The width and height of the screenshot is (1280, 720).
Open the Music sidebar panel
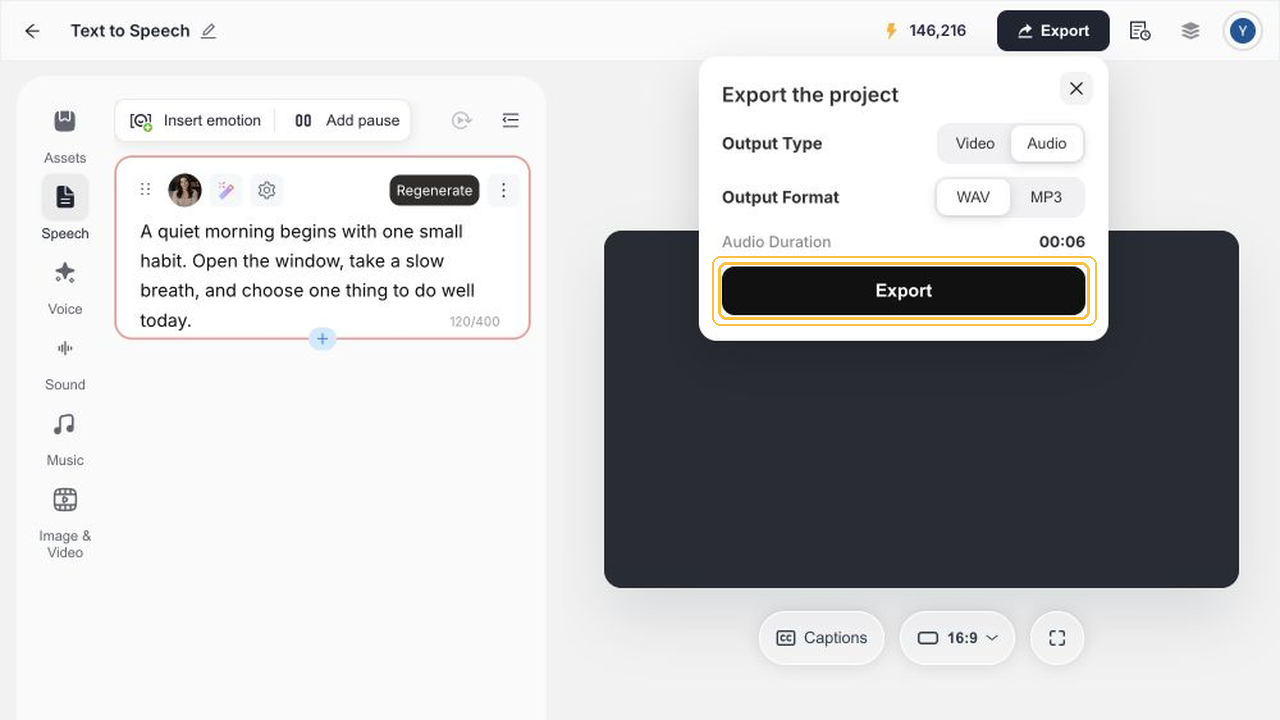[x=65, y=440]
